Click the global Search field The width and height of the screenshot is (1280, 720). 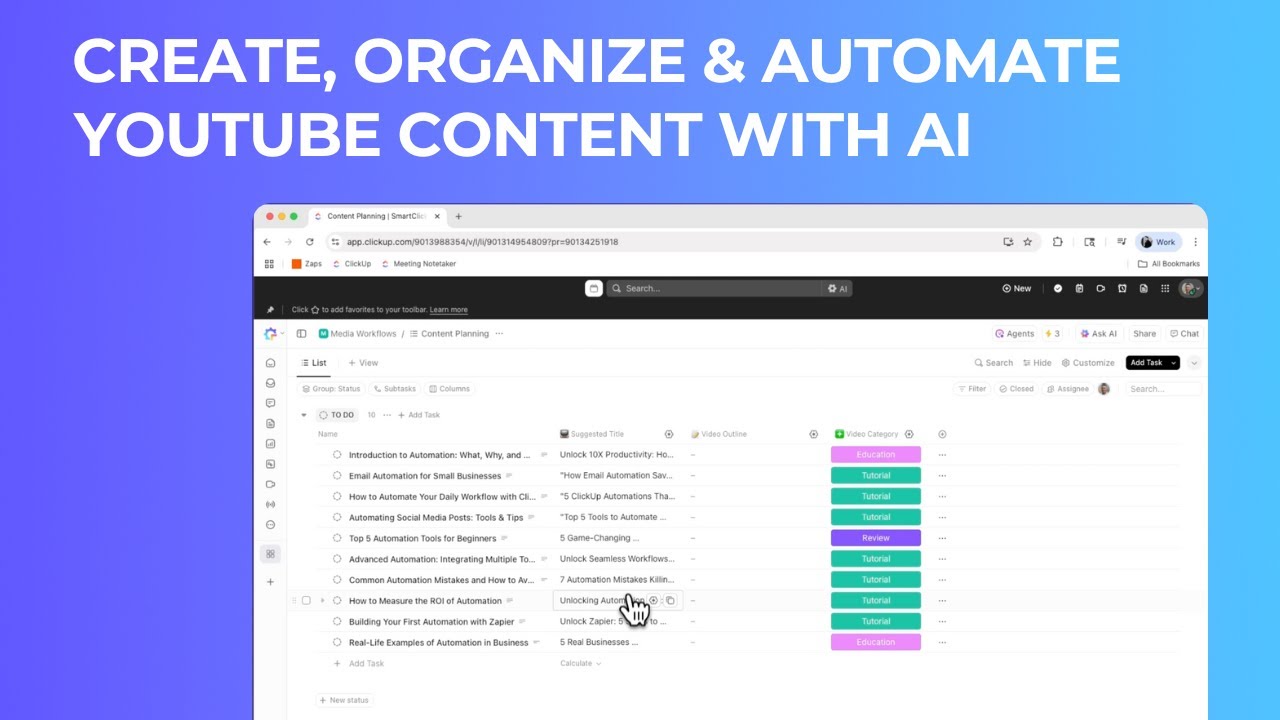tap(714, 288)
